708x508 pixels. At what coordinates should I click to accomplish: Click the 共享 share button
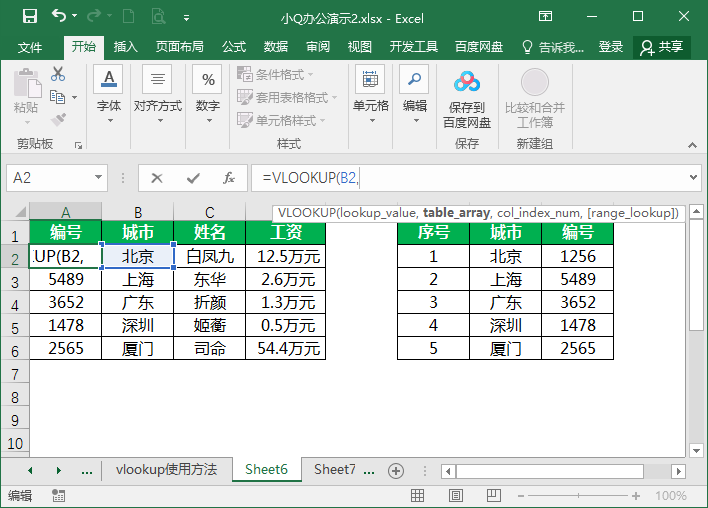(x=661, y=47)
